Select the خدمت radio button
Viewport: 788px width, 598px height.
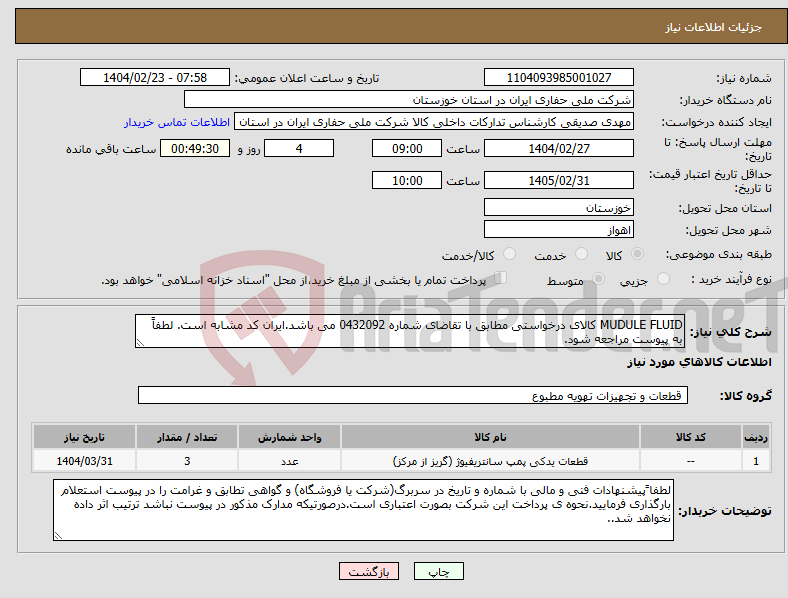[x=581, y=254]
